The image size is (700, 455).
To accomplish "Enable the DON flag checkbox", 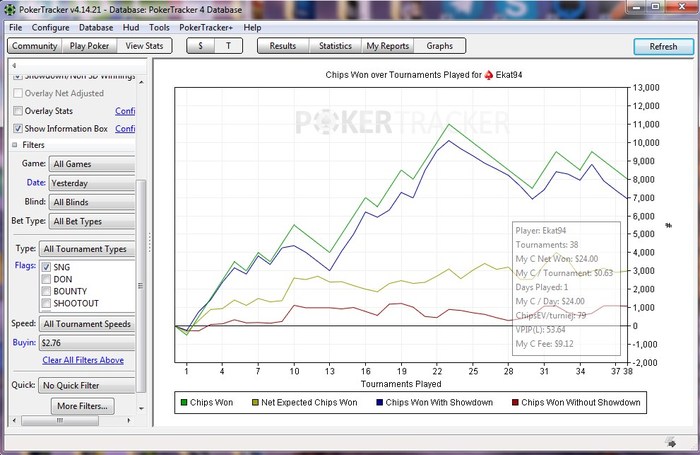I will (46, 279).
